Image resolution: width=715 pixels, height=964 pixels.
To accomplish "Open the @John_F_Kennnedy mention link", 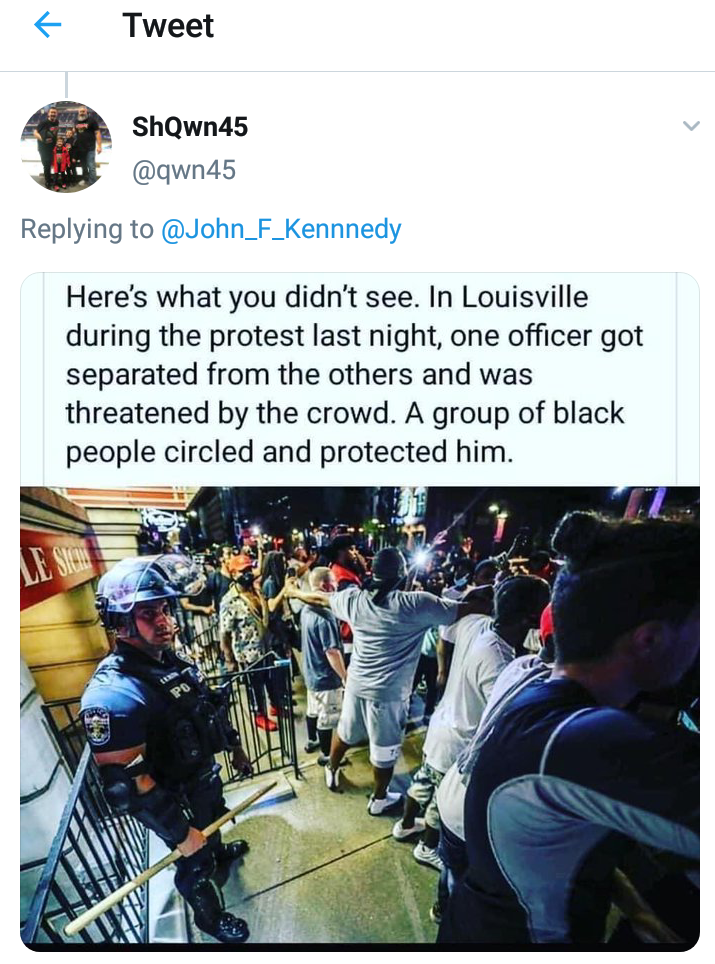I will [x=281, y=229].
